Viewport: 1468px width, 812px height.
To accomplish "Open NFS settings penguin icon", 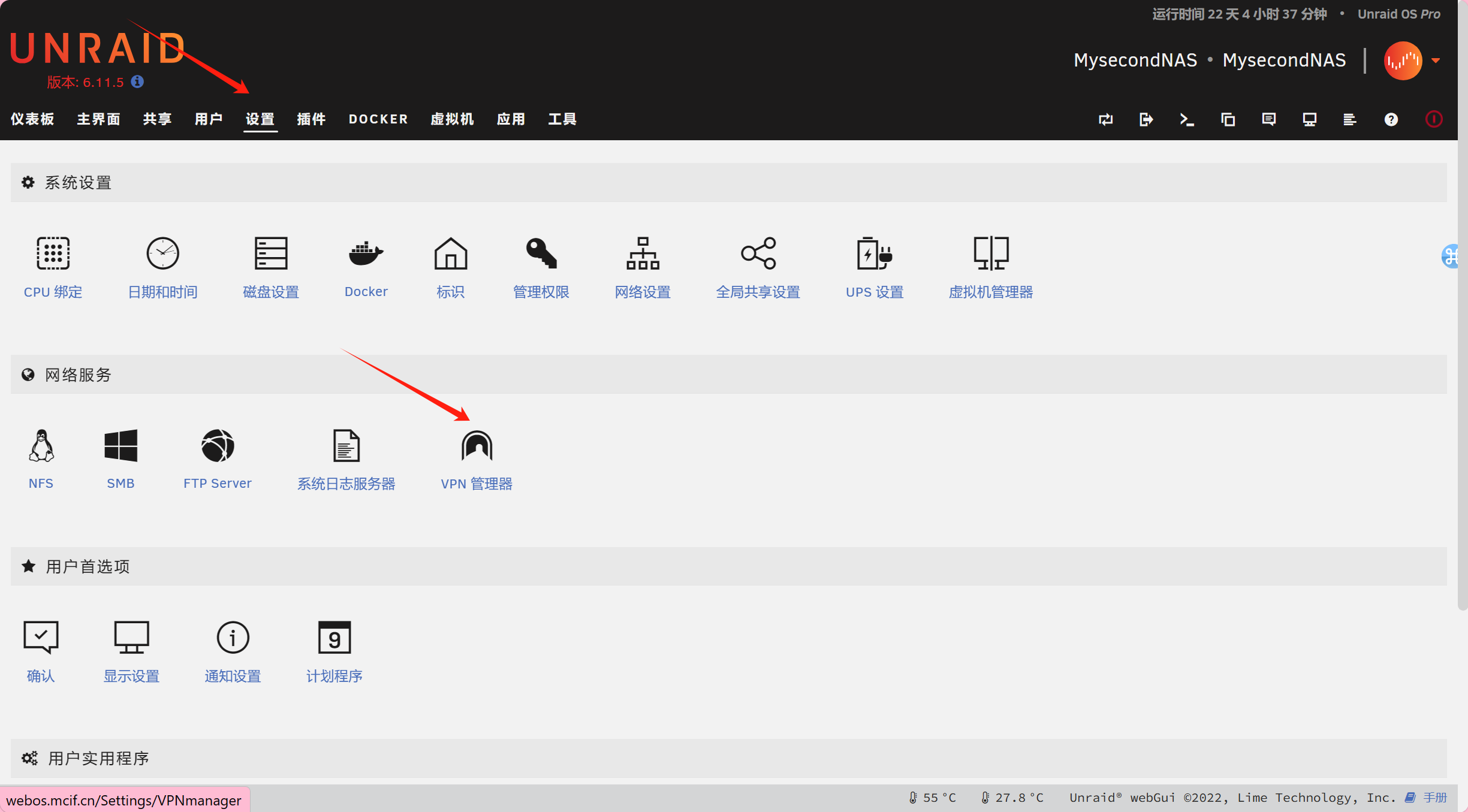I will (x=41, y=446).
